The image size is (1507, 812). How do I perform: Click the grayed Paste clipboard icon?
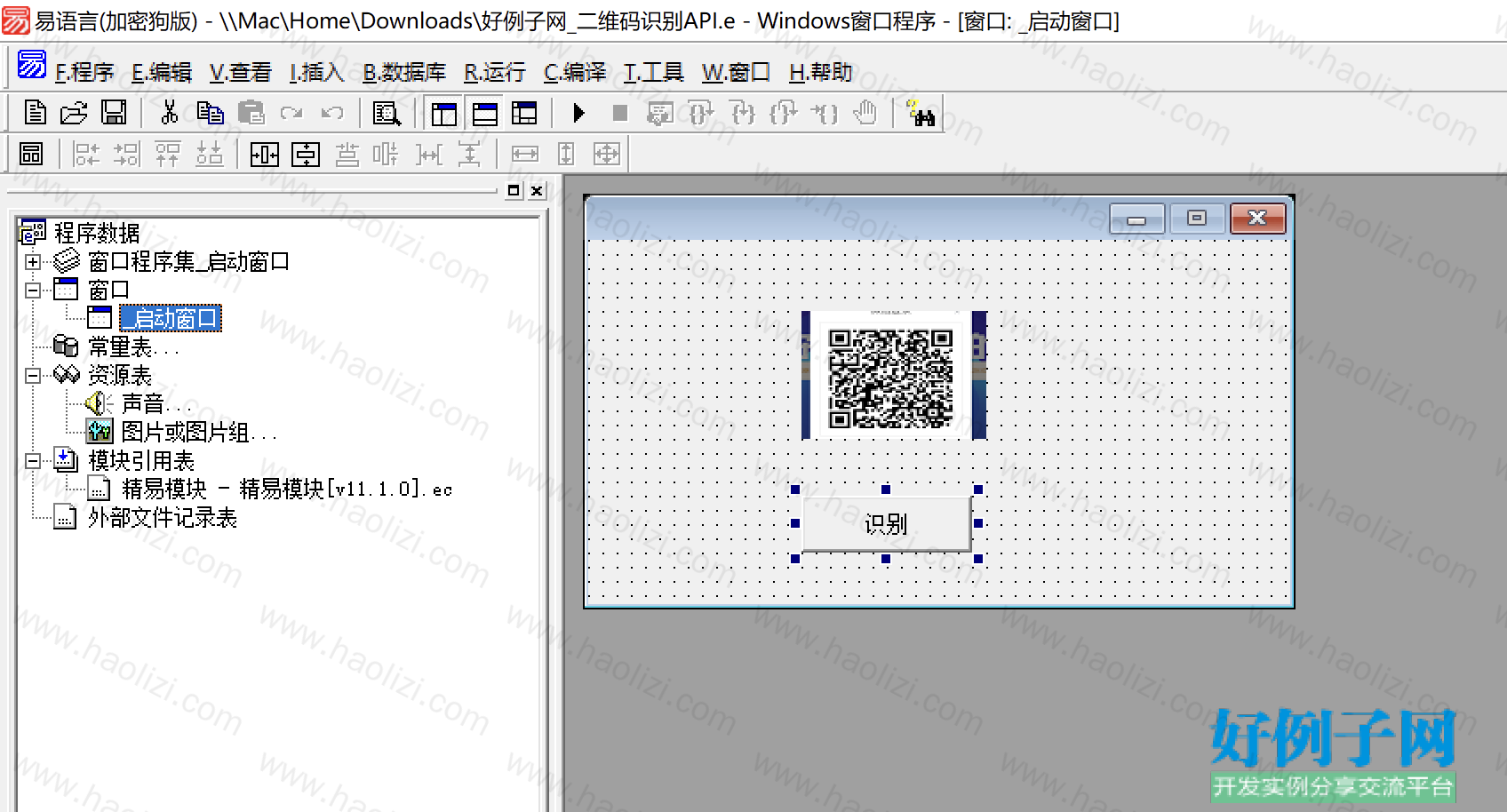pos(251,113)
